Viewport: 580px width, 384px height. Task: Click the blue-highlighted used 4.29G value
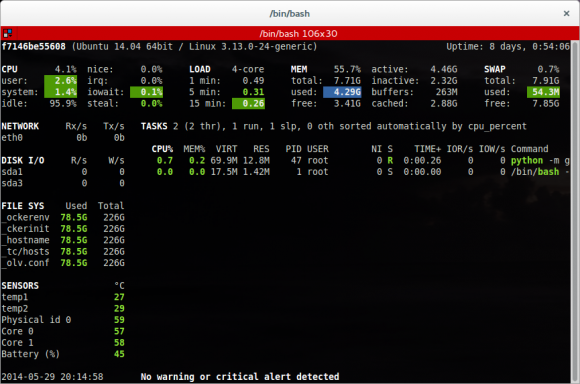342,92
